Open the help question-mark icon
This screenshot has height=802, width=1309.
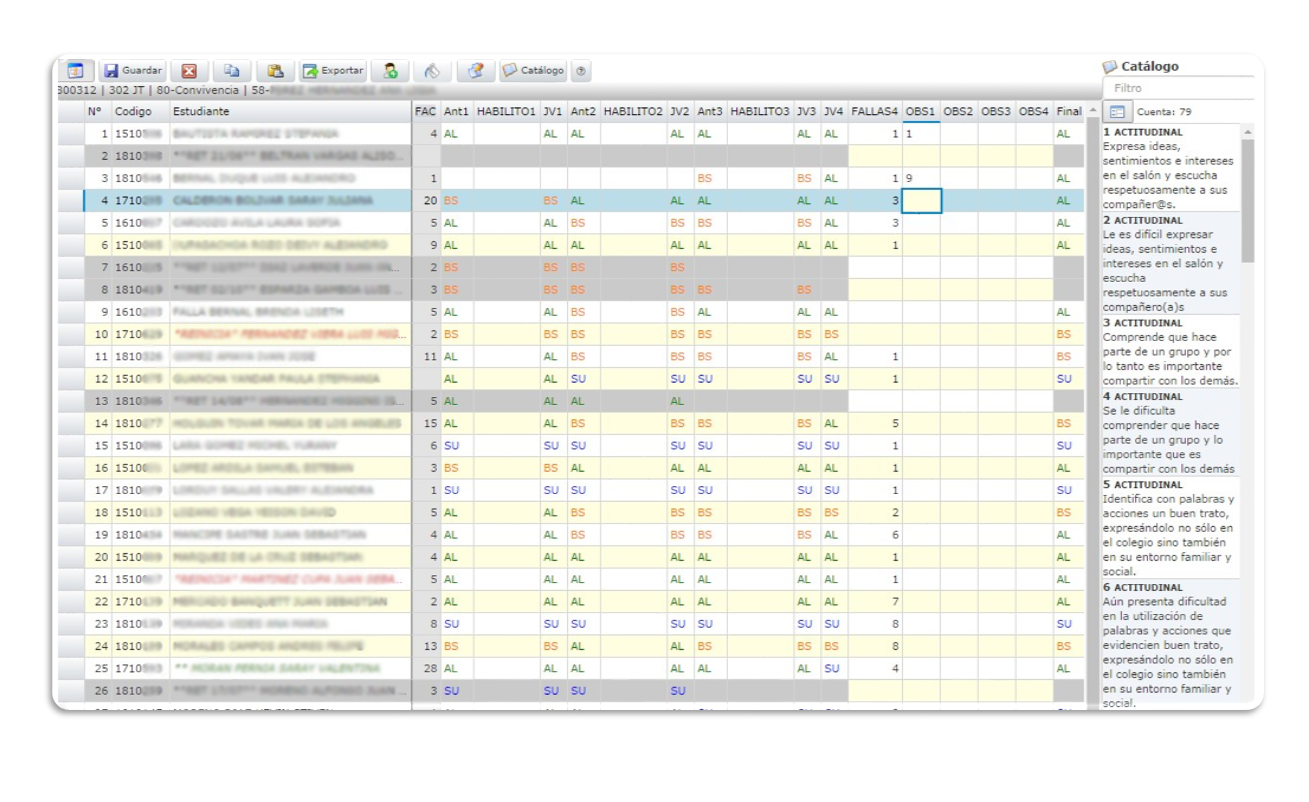coord(581,71)
